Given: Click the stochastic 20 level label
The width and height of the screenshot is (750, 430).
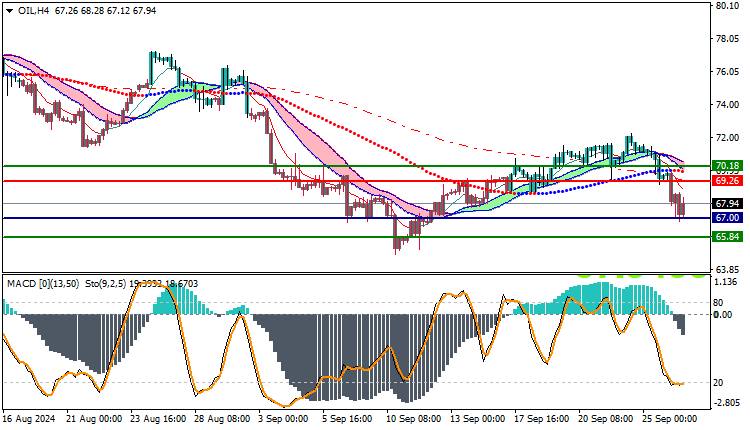Looking at the screenshot, I should 718,383.
